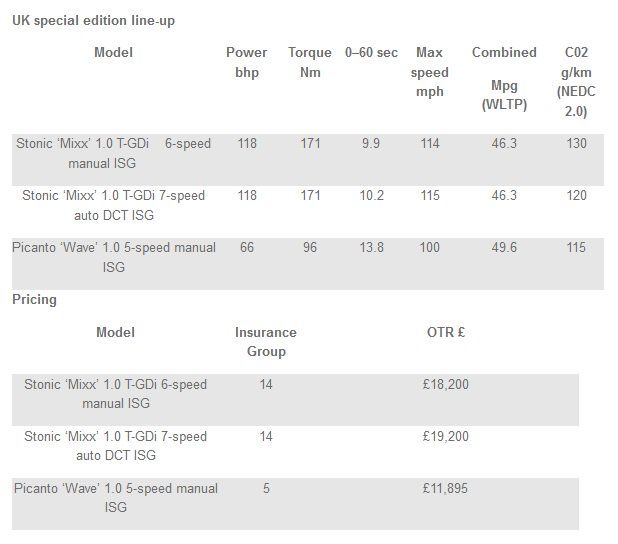Select the Picanto 'Wave' row in specs table
This screenshot has width=618, height=544.
pyautogui.click(x=113, y=257)
